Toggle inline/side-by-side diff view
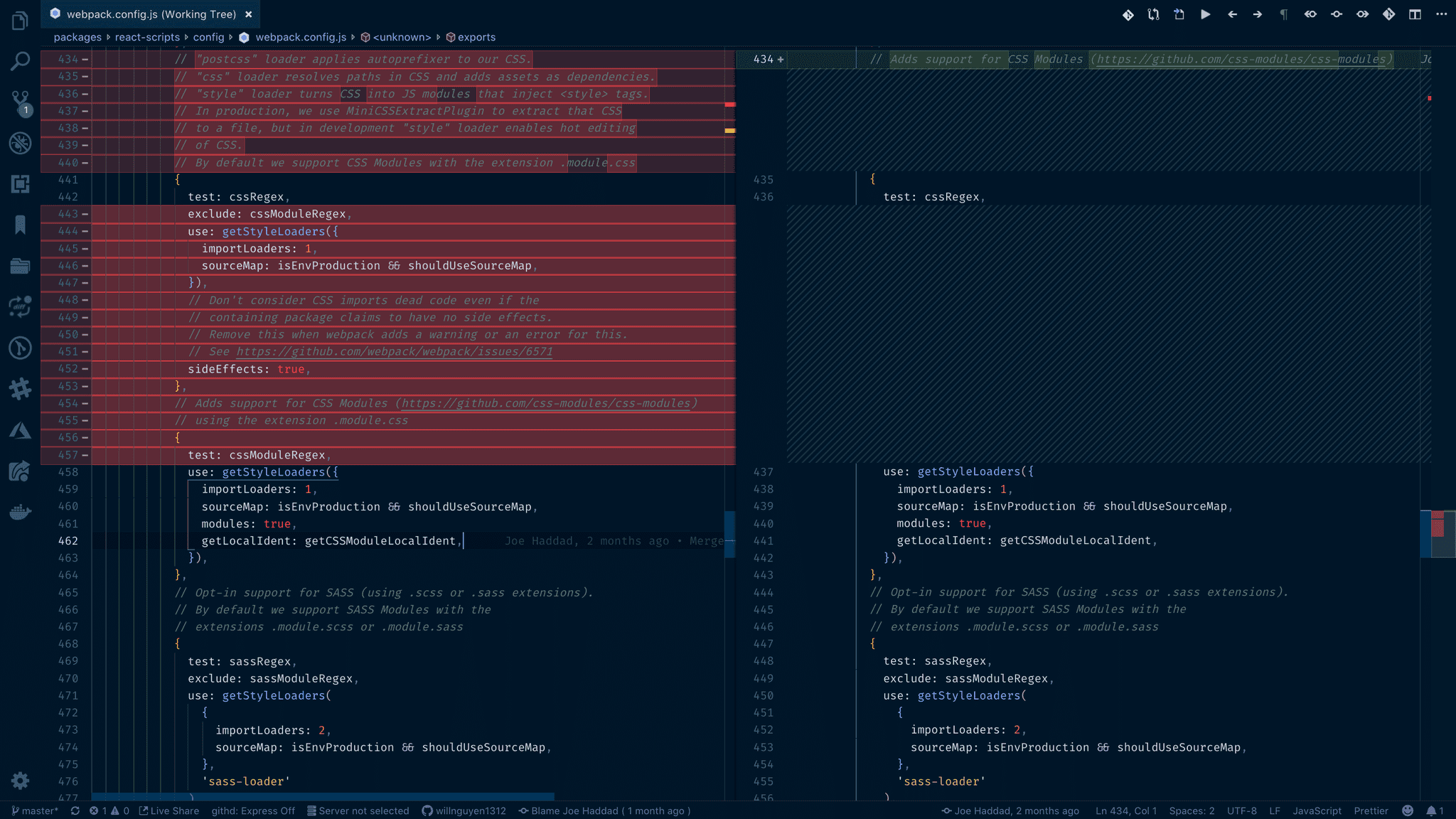 click(x=1415, y=14)
